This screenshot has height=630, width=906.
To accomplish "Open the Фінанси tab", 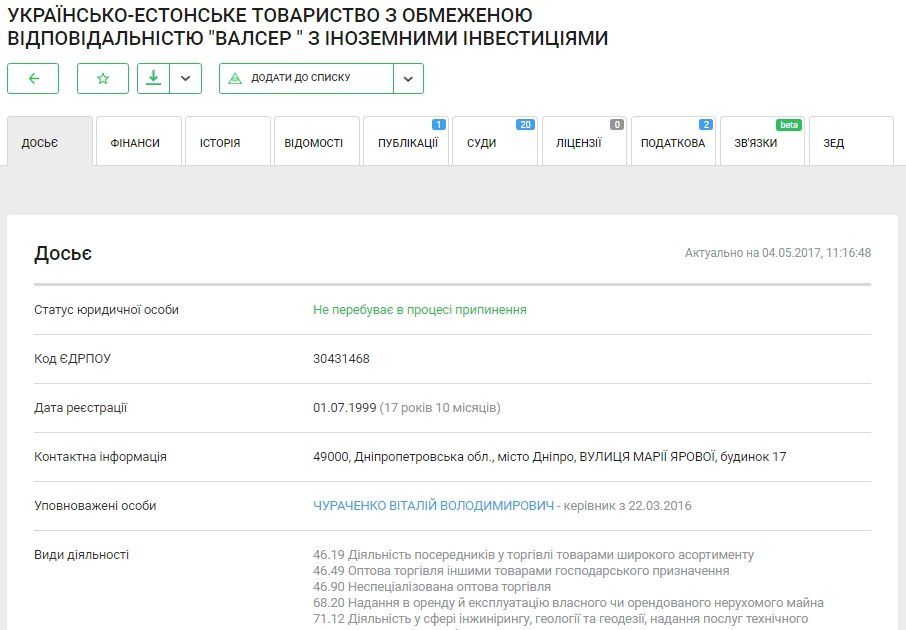I will point(135,142).
